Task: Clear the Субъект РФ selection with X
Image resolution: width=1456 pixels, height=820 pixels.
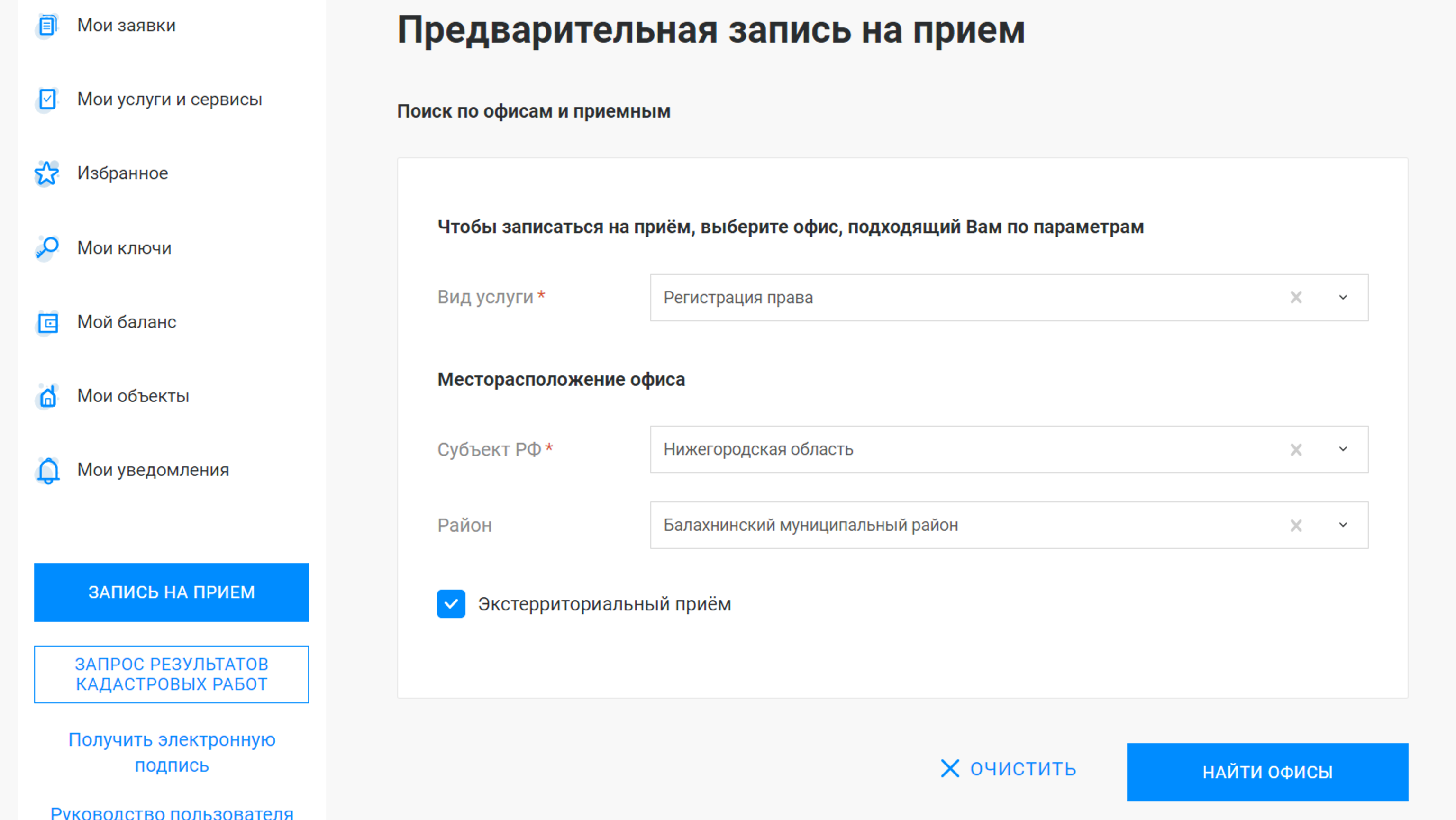Action: click(1296, 449)
